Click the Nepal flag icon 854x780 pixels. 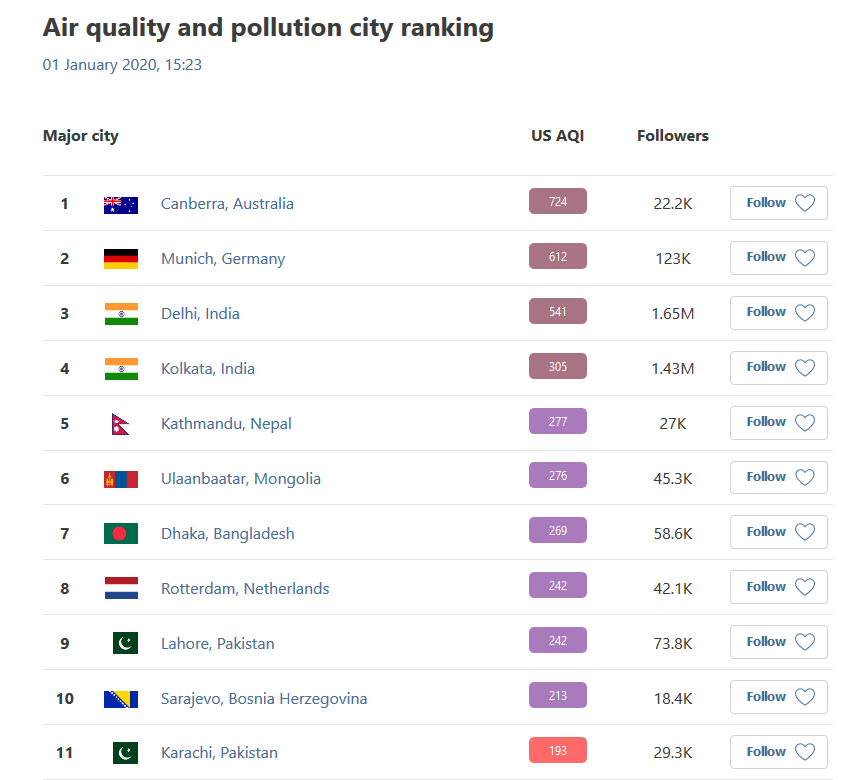tap(121, 424)
